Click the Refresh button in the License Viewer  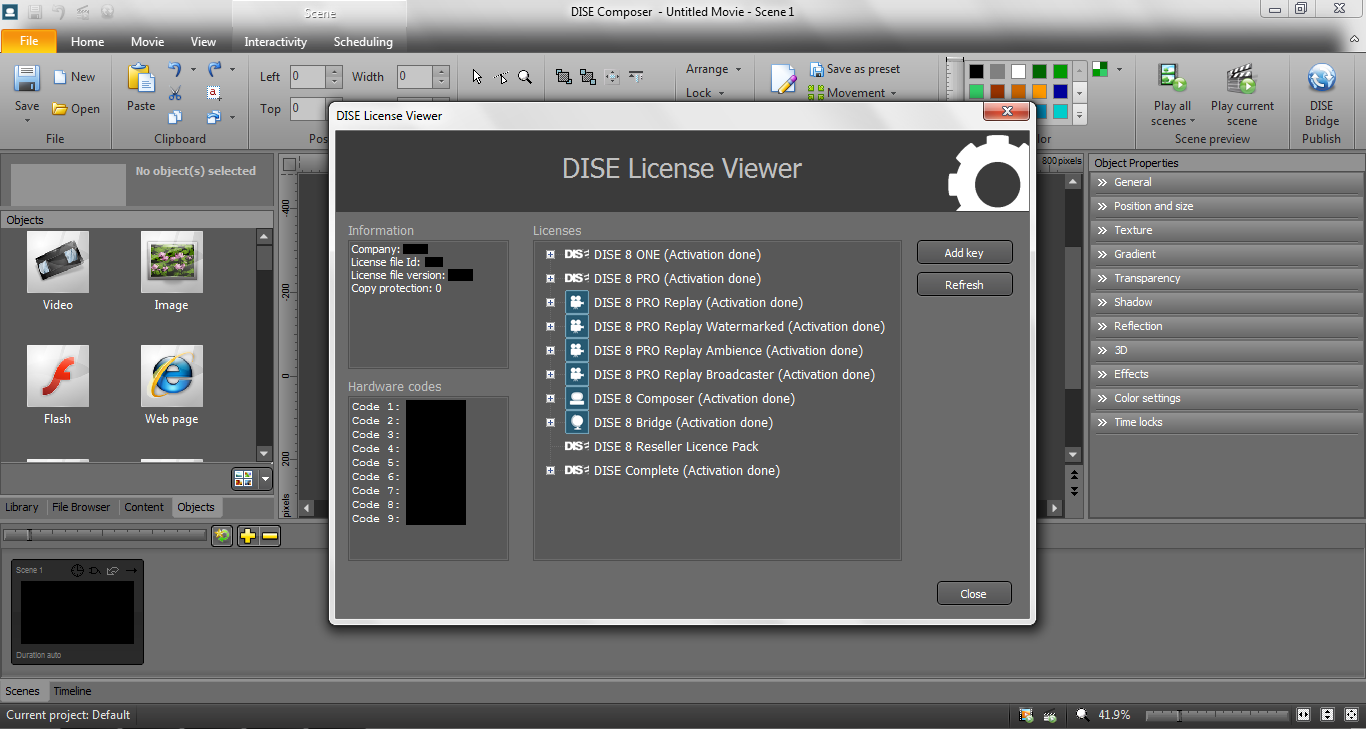[x=964, y=284]
